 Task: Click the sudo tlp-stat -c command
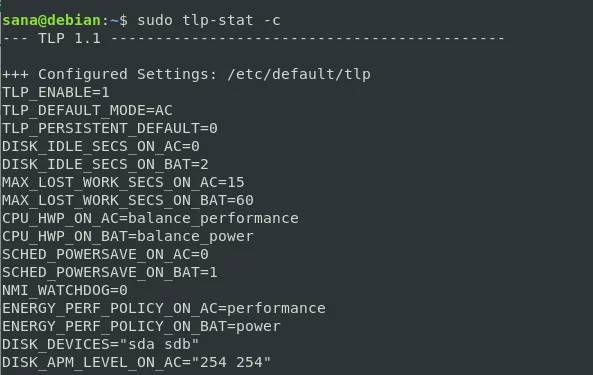click(x=209, y=20)
